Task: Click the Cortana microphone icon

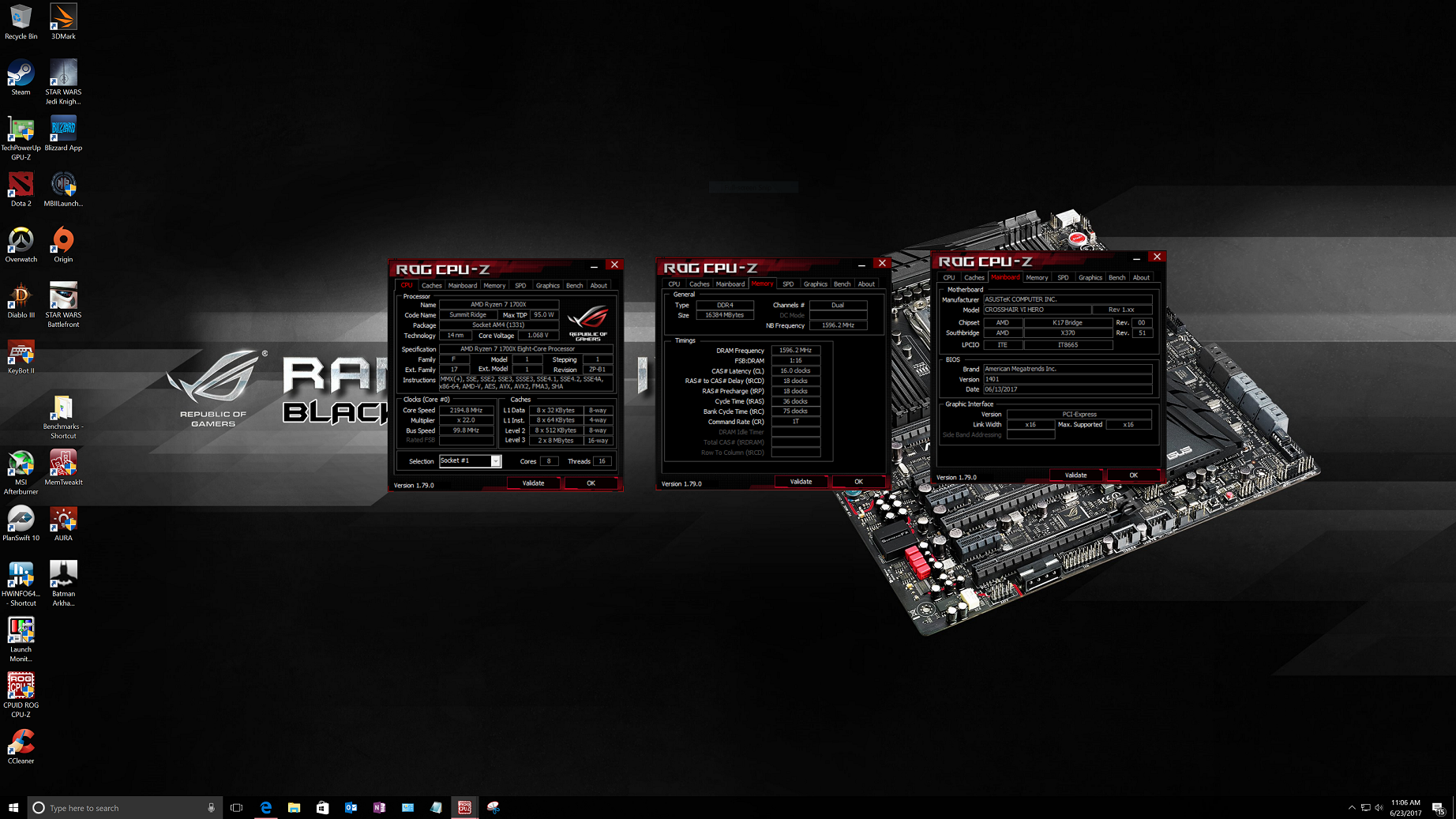Action: (211, 807)
